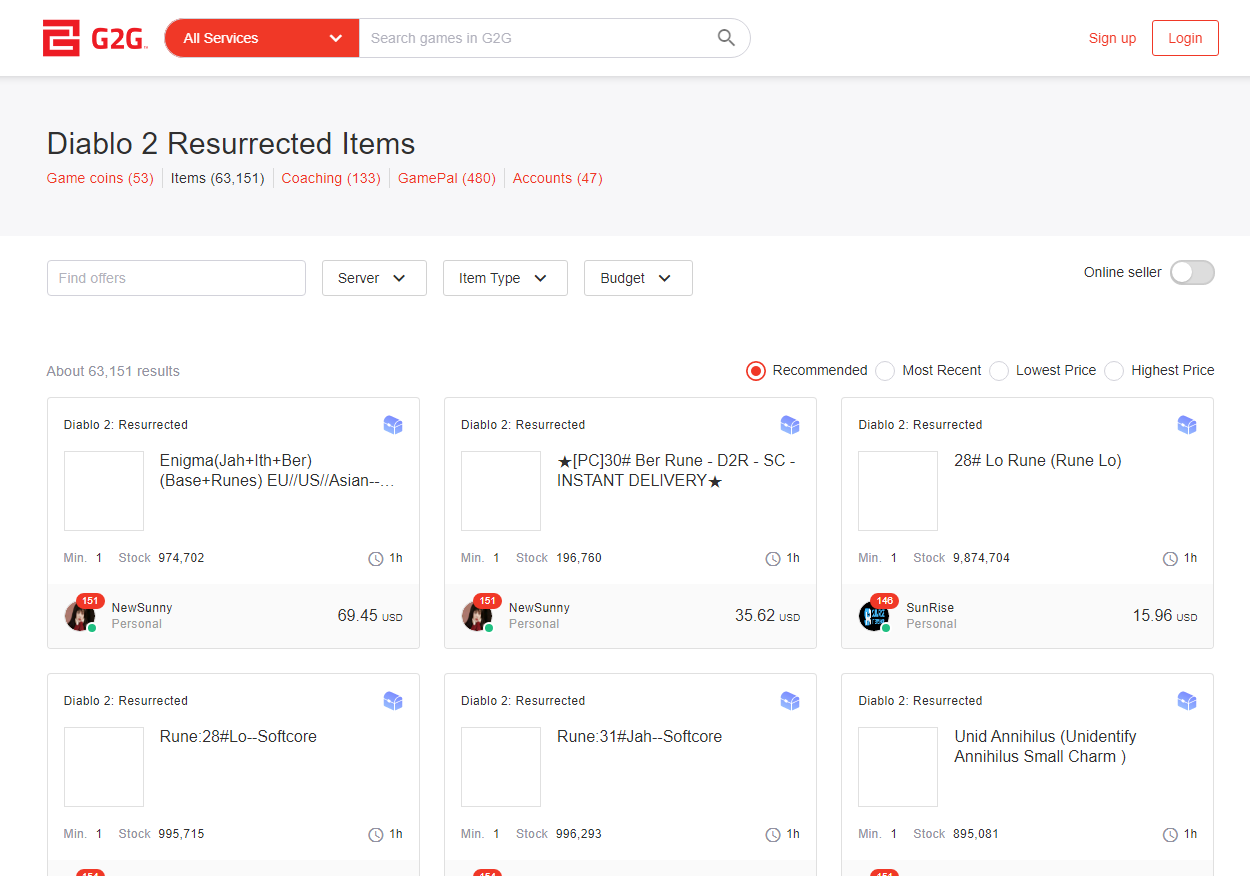Viewport: 1250px width, 876px height.
Task: Click the Search games in G2G field
Action: pos(537,38)
